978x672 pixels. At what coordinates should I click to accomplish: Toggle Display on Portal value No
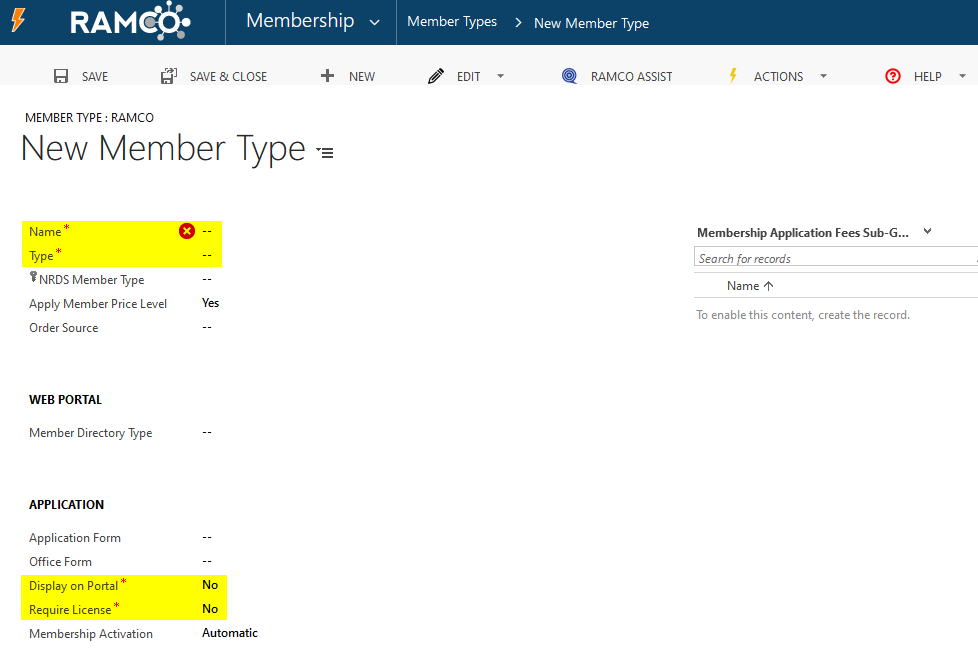tap(210, 585)
